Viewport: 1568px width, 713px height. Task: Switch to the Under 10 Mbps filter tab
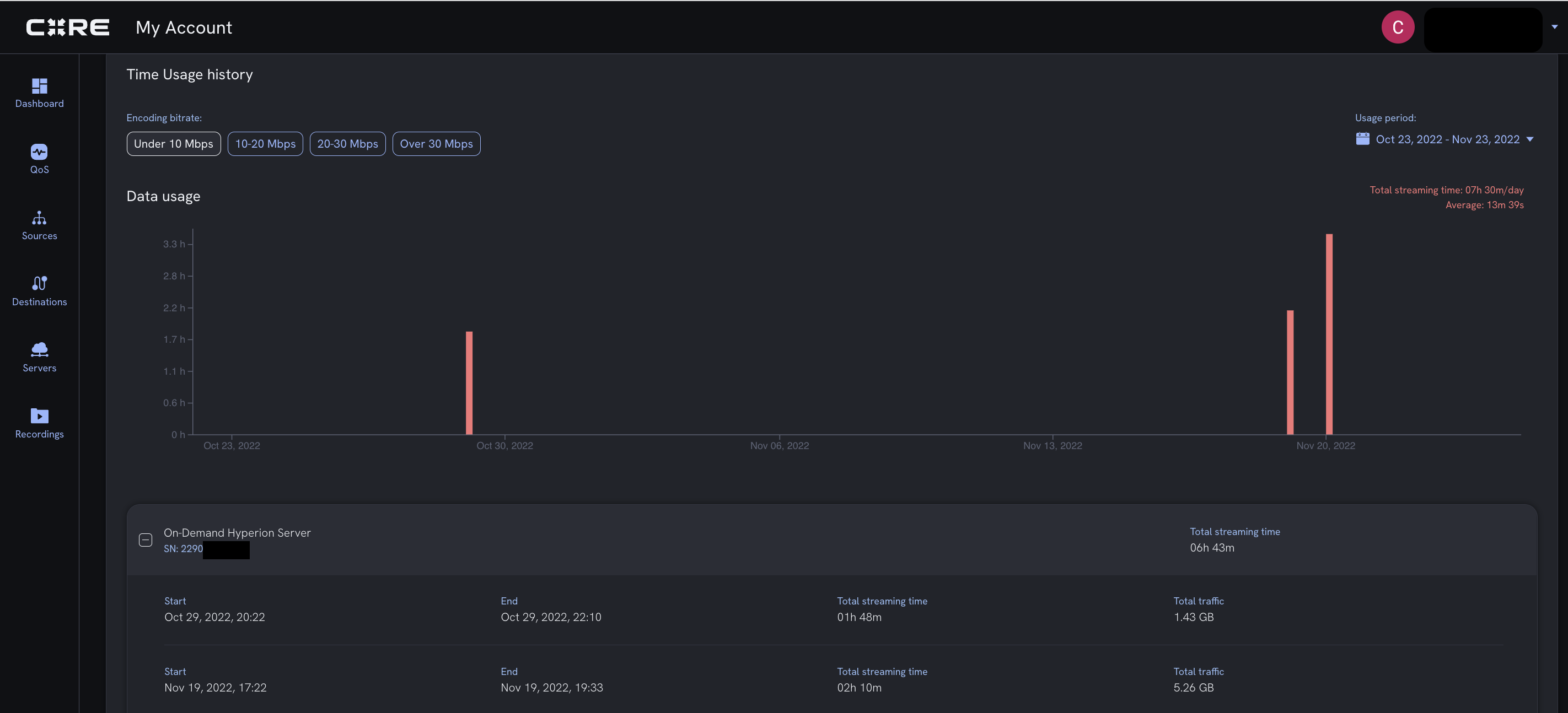pyautogui.click(x=173, y=144)
